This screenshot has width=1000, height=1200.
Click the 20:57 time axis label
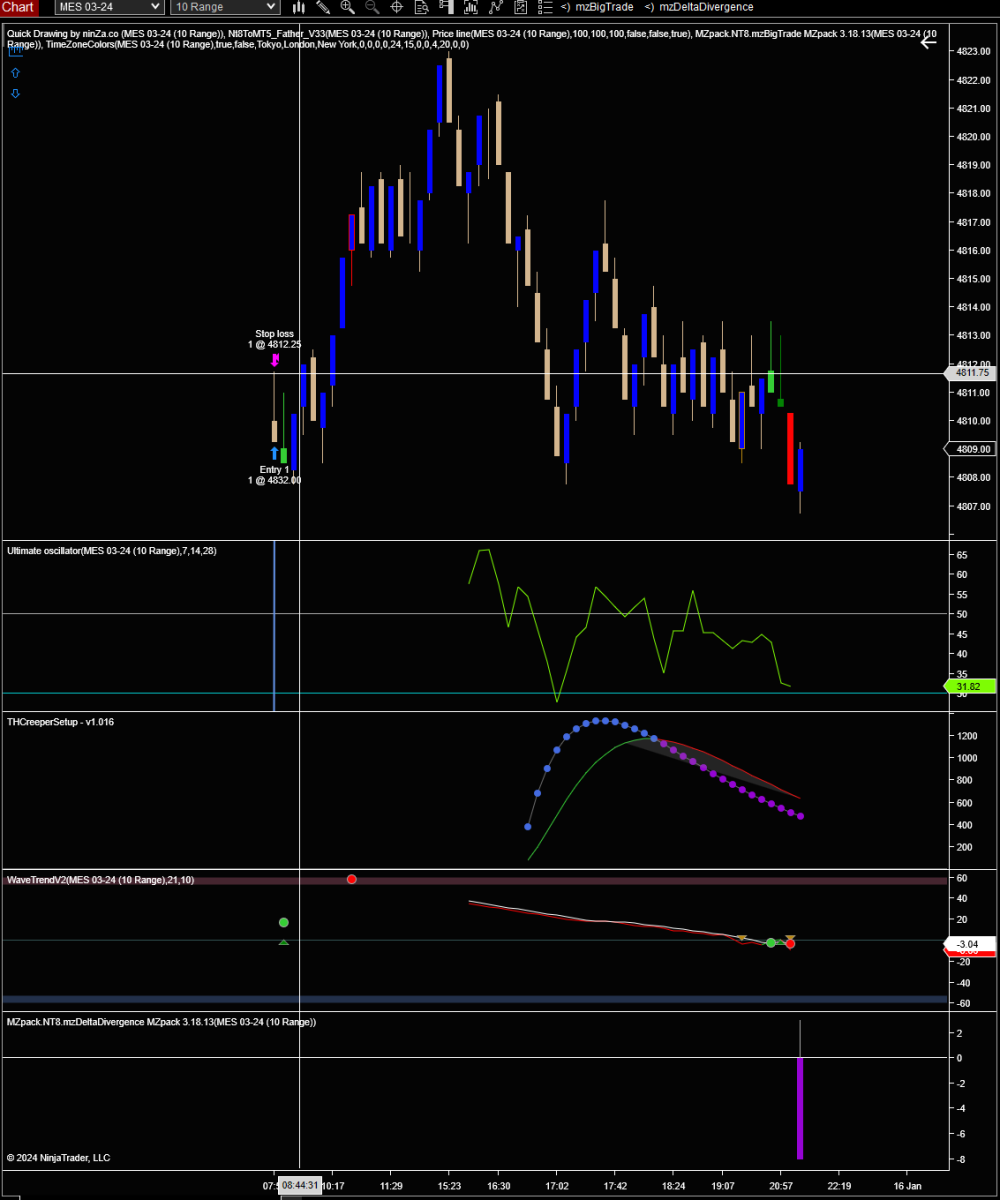pyautogui.click(x=781, y=1185)
